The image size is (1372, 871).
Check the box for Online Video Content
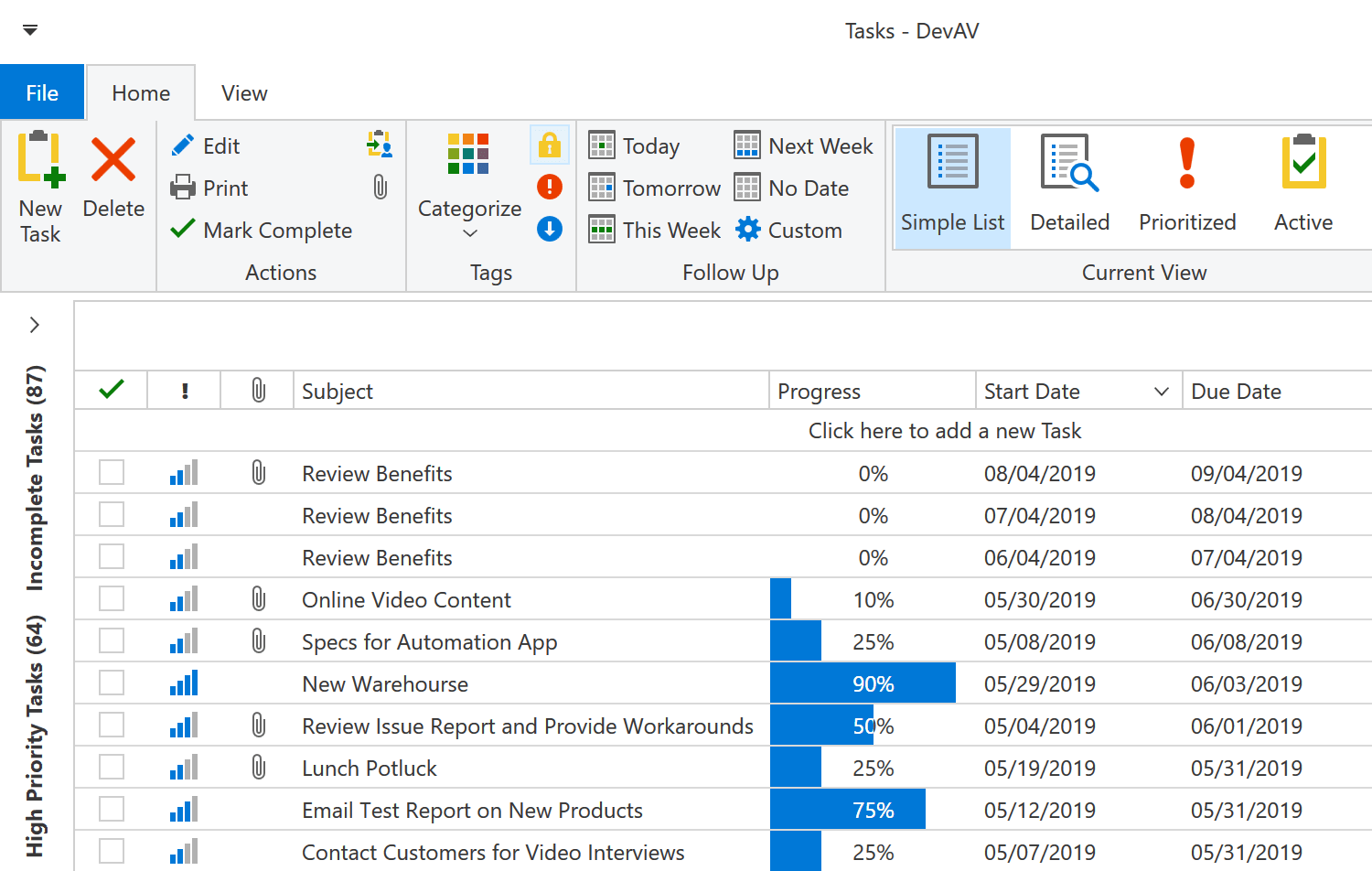pyautogui.click(x=112, y=599)
